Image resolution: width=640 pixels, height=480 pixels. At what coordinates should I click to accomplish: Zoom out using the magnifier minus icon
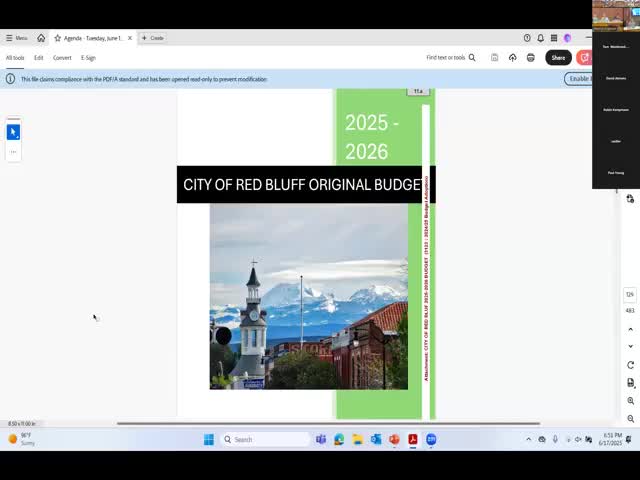click(630, 419)
